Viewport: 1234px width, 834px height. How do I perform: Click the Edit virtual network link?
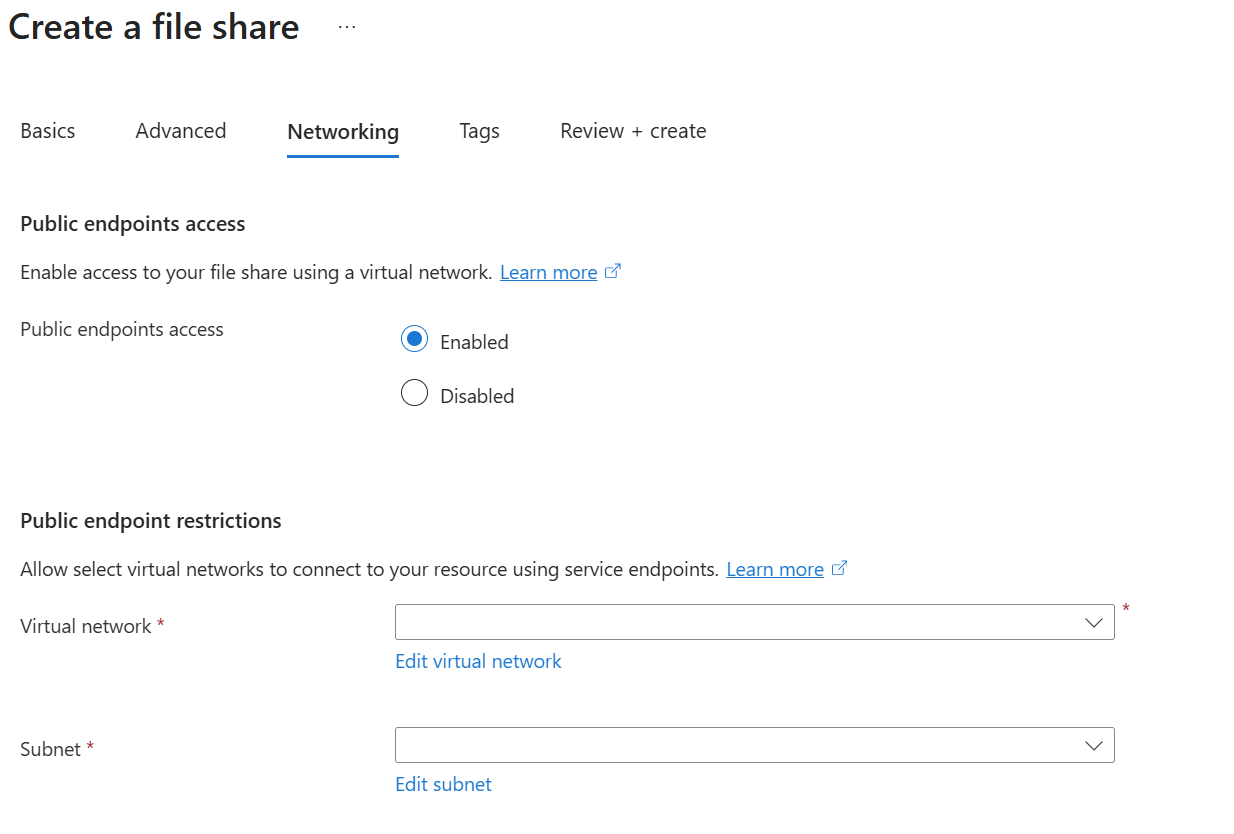[477, 660]
